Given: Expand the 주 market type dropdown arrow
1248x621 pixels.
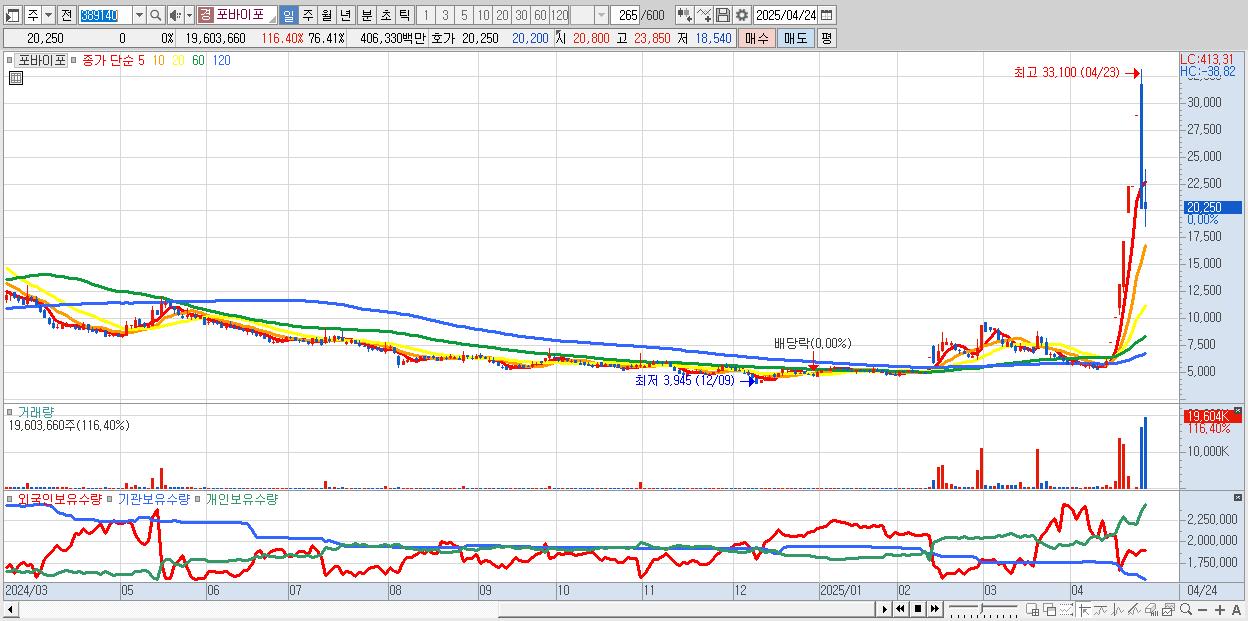Looking at the screenshot, I should [x=49, y=15].
